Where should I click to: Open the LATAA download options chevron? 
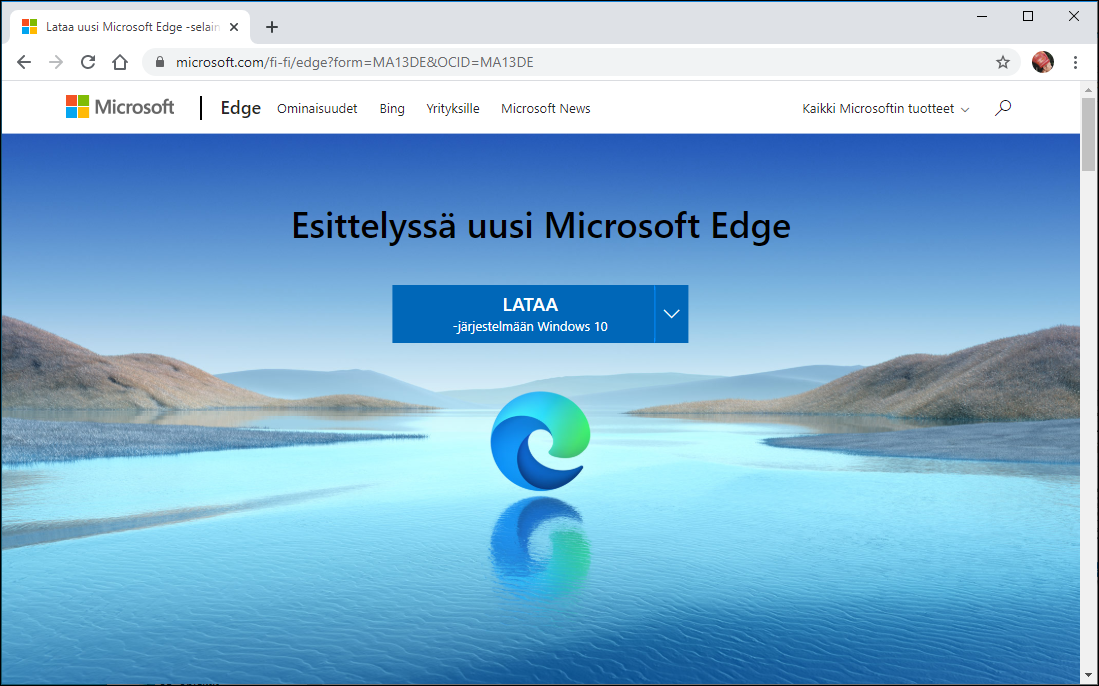[x=671, y=313]
